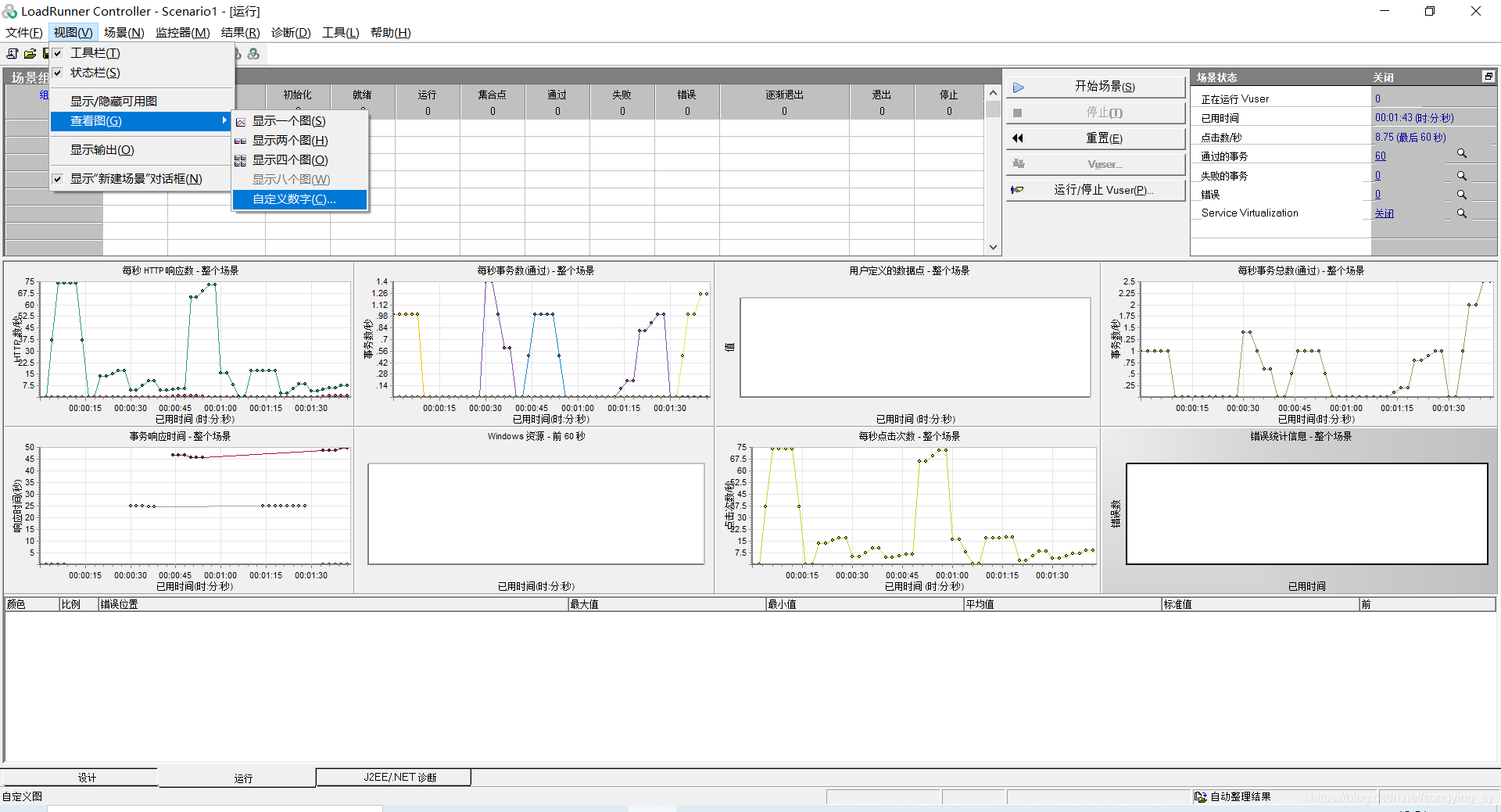The width and height of the screenshot is (1501, 812).
Task: Click the 颜色 column header in legend
Action: pyautogui.click(x=32, y=604)
